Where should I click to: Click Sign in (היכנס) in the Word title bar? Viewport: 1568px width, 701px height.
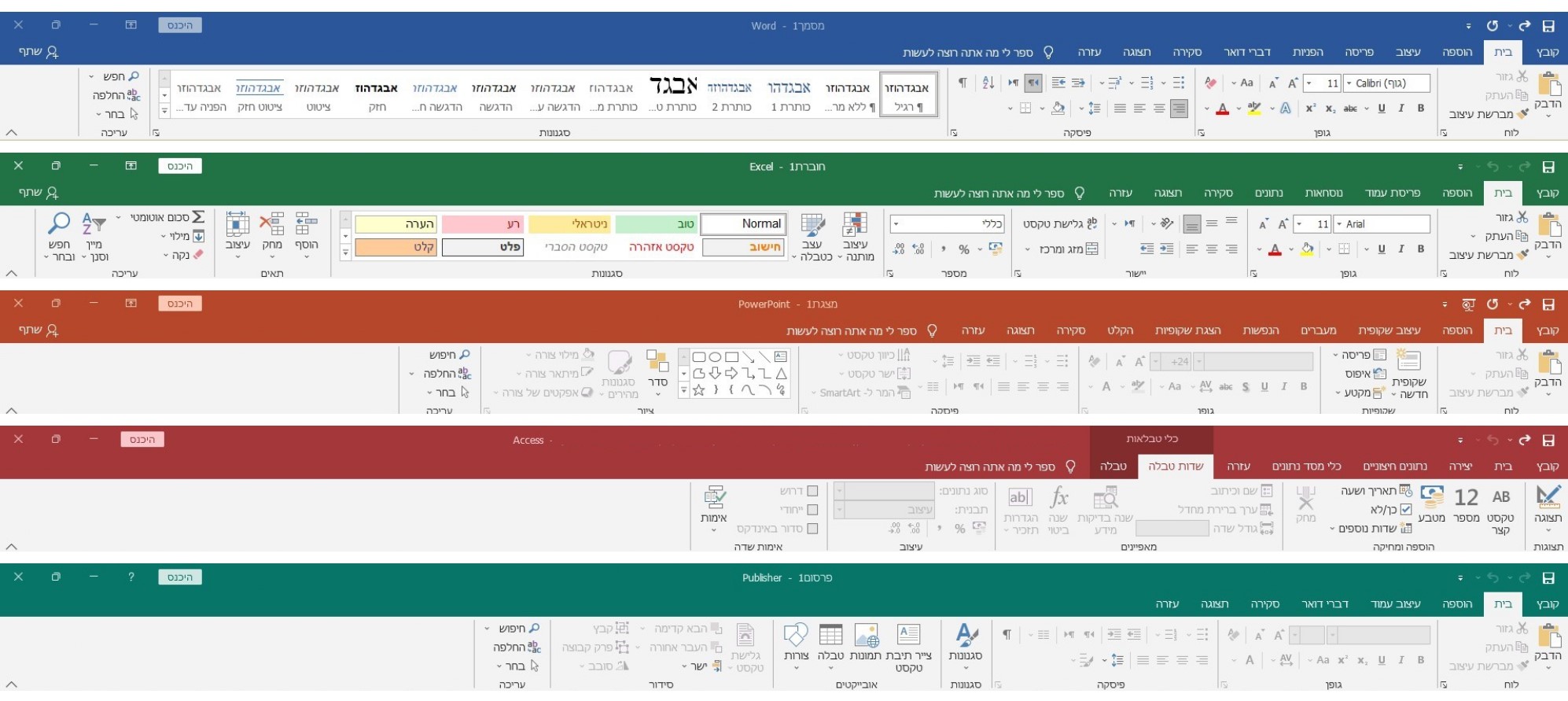pyautogui.click(x=180, y=25)
